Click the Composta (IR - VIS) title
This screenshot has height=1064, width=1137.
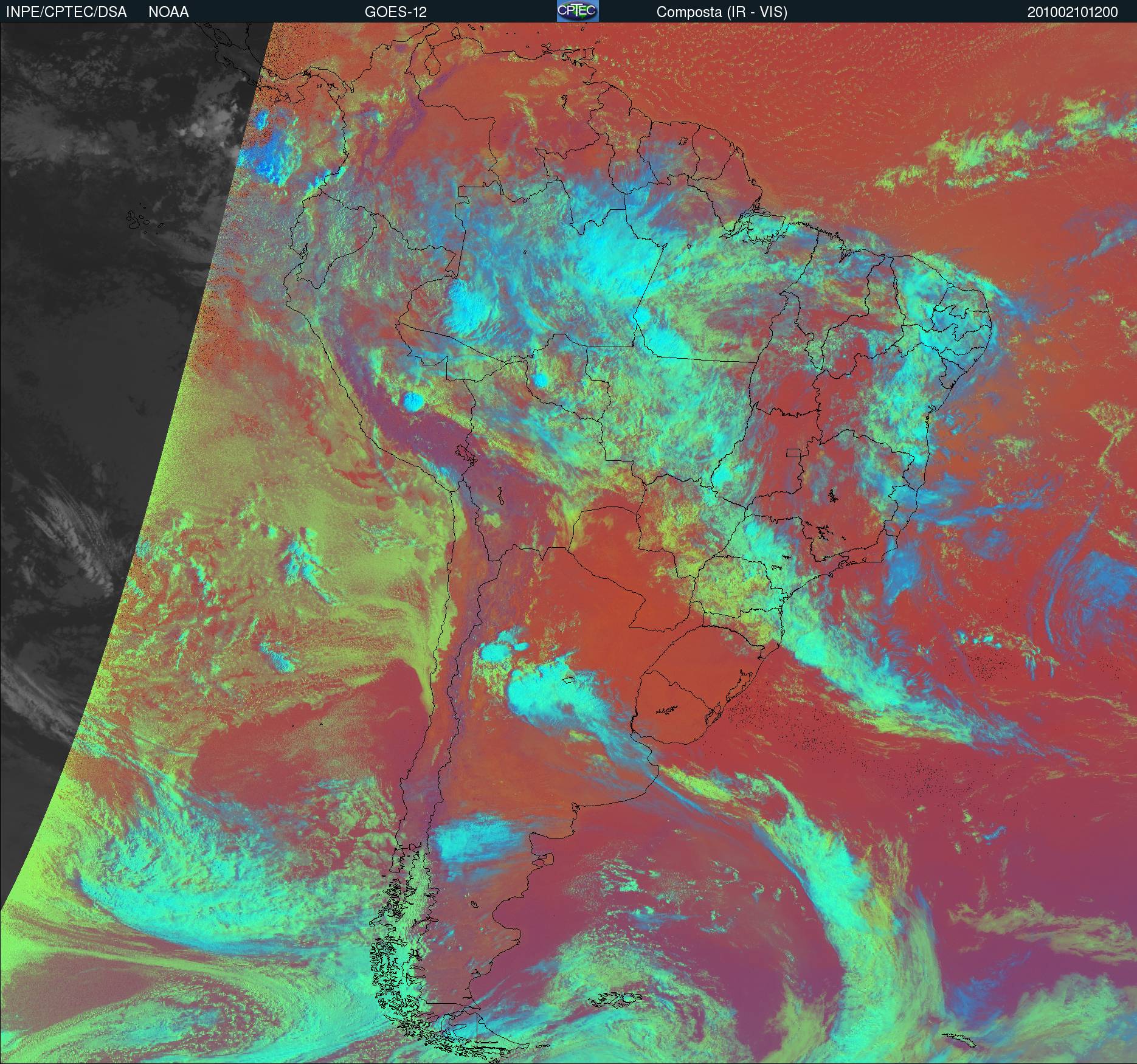tap(722, 12)
